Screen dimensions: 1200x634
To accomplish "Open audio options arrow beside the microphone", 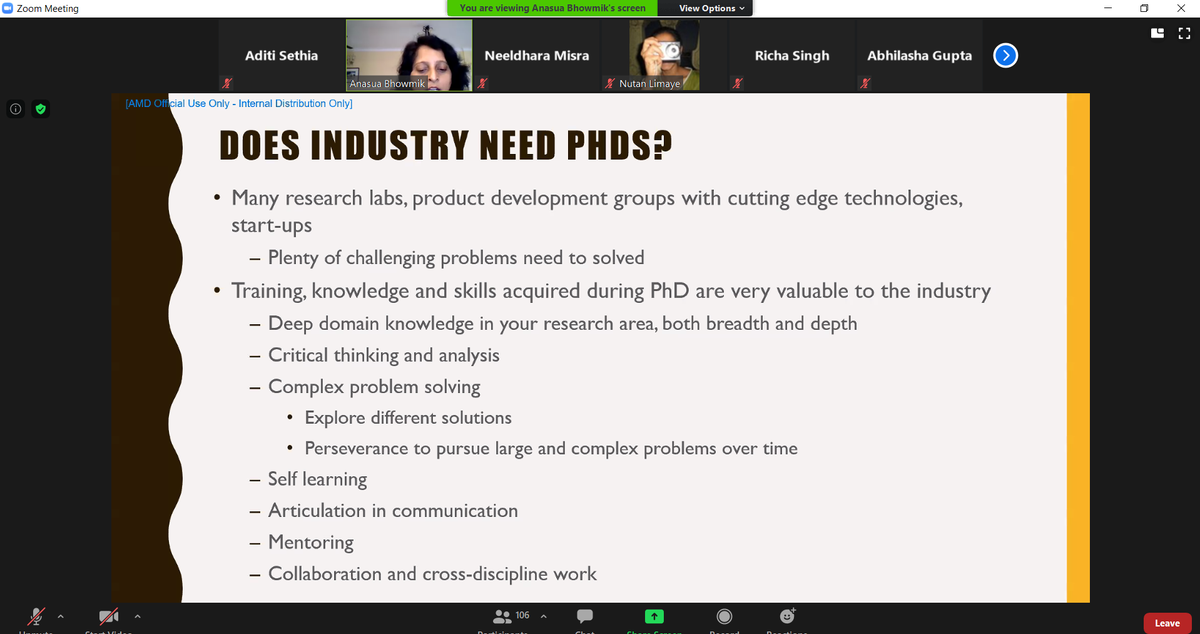I will [x=61, y=616].
